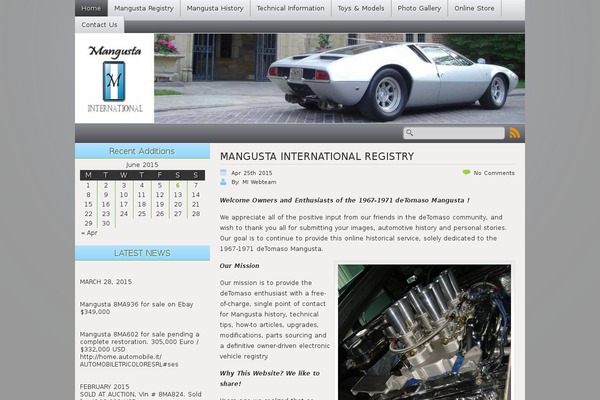Open Technical Information menu
The width and height of the screenshot is (600, 400).
pyautogui.click(x=290, y=8)
